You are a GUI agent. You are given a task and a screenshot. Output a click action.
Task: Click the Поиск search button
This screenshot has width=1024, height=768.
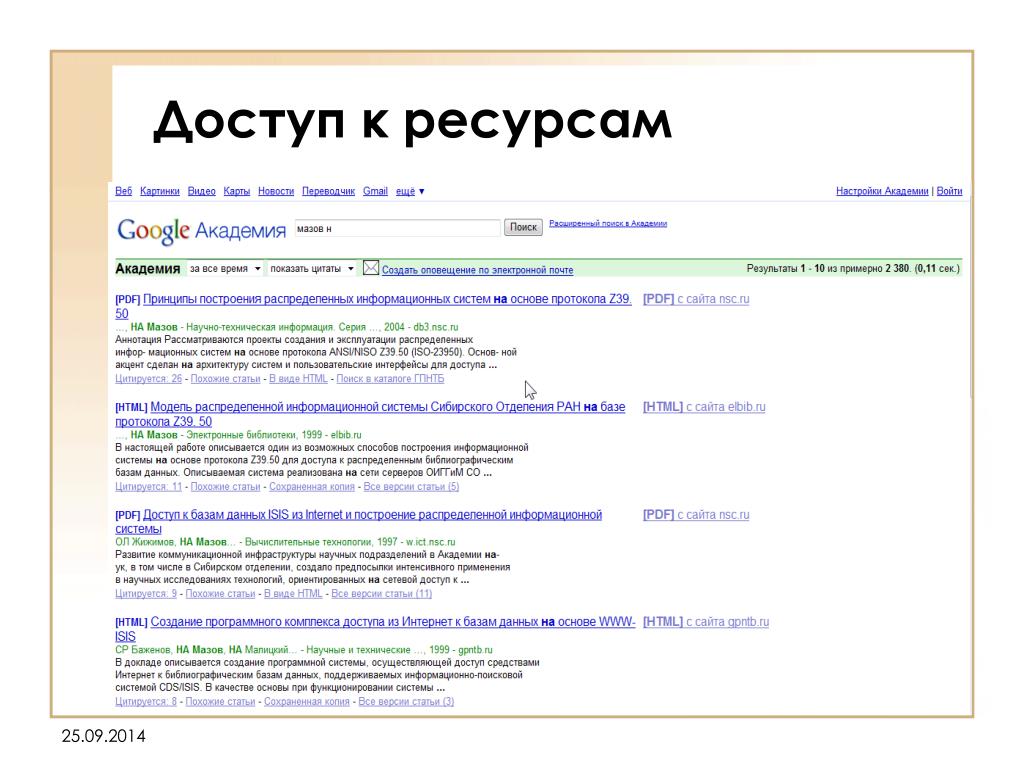click(522, 227)
